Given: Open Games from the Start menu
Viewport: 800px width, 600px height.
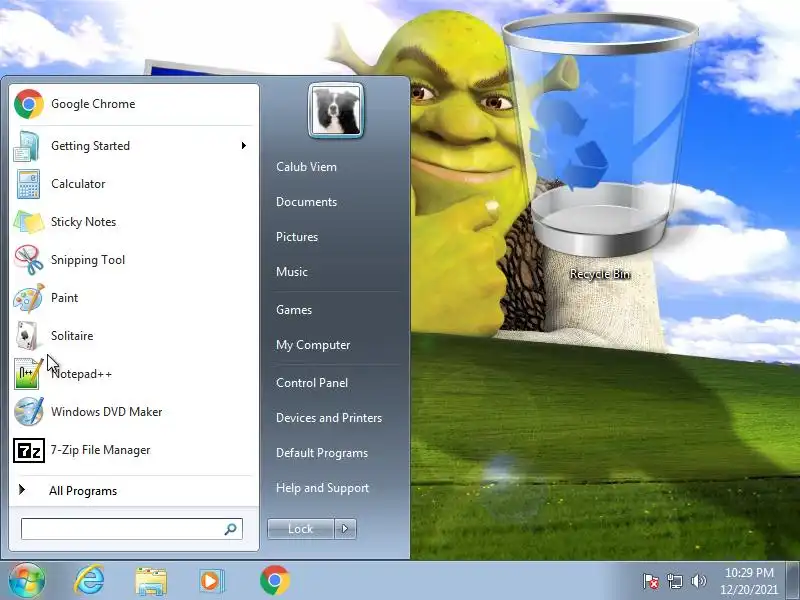Looking at the screenshot, I should pos(293,310).
